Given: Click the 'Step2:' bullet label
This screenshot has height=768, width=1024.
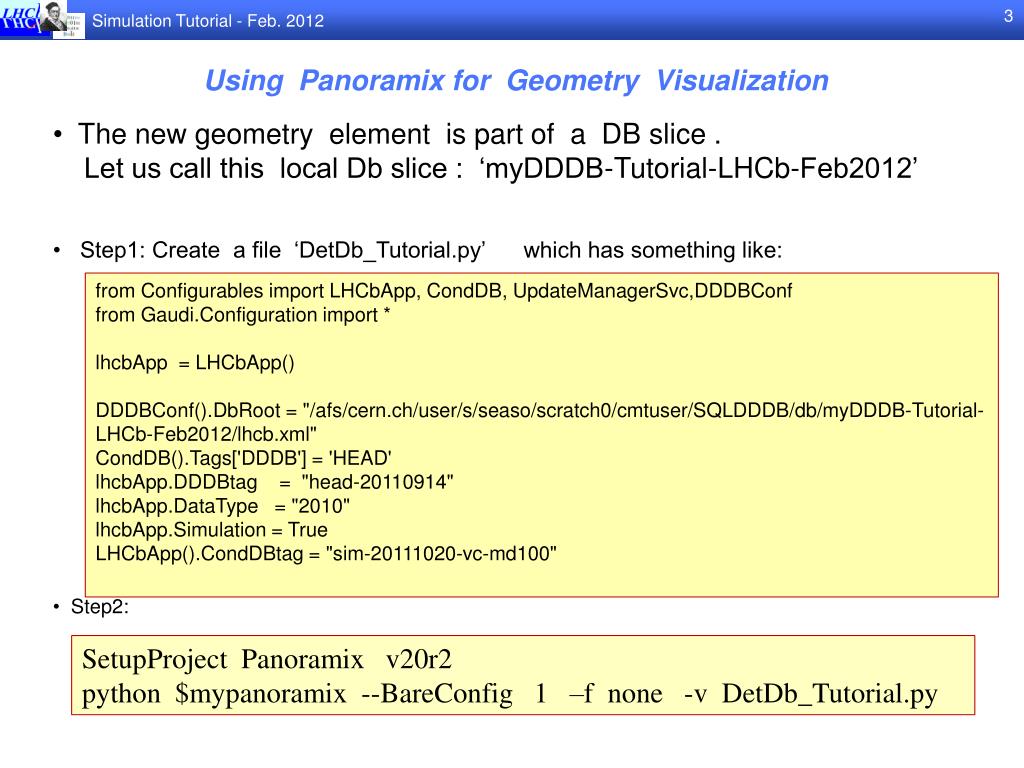Looking at the screenshot, I should (x=99, y=607).
